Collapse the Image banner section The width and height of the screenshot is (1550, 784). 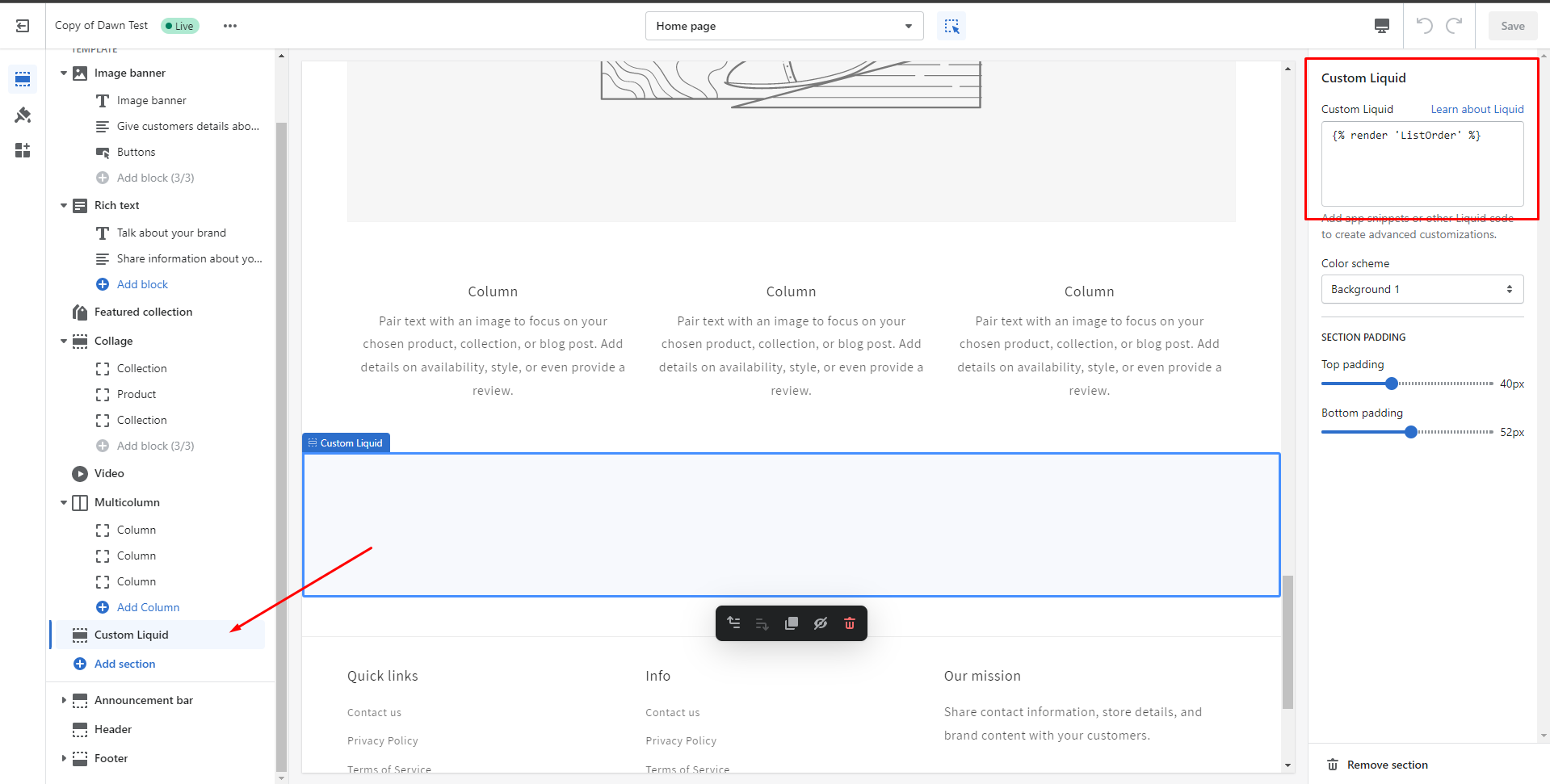coord(64,73)
